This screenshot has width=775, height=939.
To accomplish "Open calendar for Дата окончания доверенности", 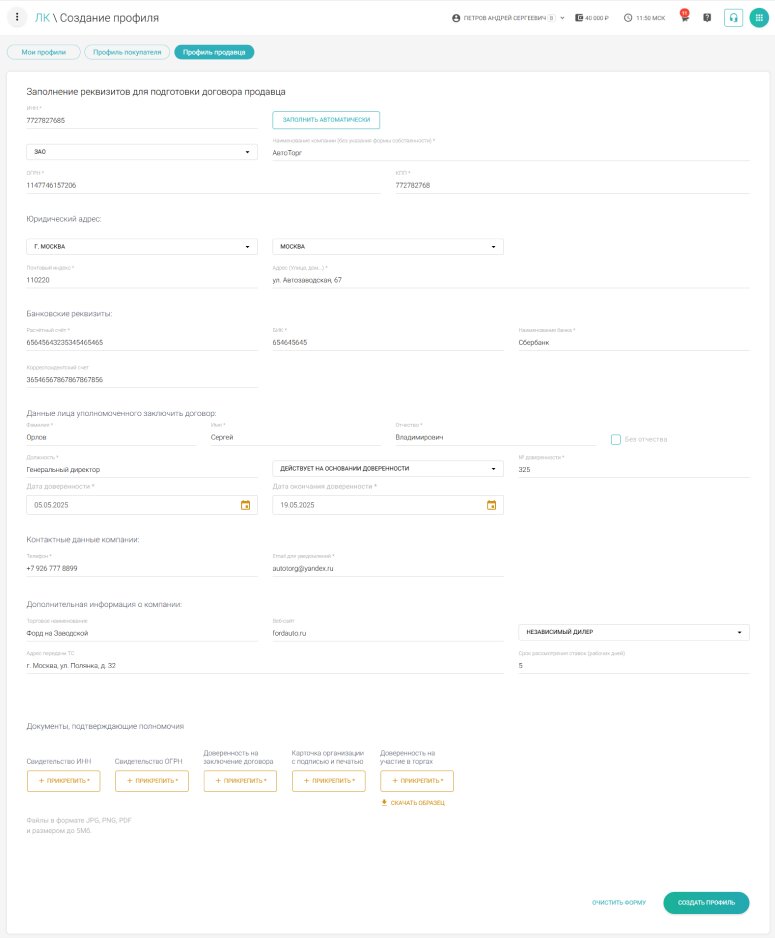I will click(491, 505).
